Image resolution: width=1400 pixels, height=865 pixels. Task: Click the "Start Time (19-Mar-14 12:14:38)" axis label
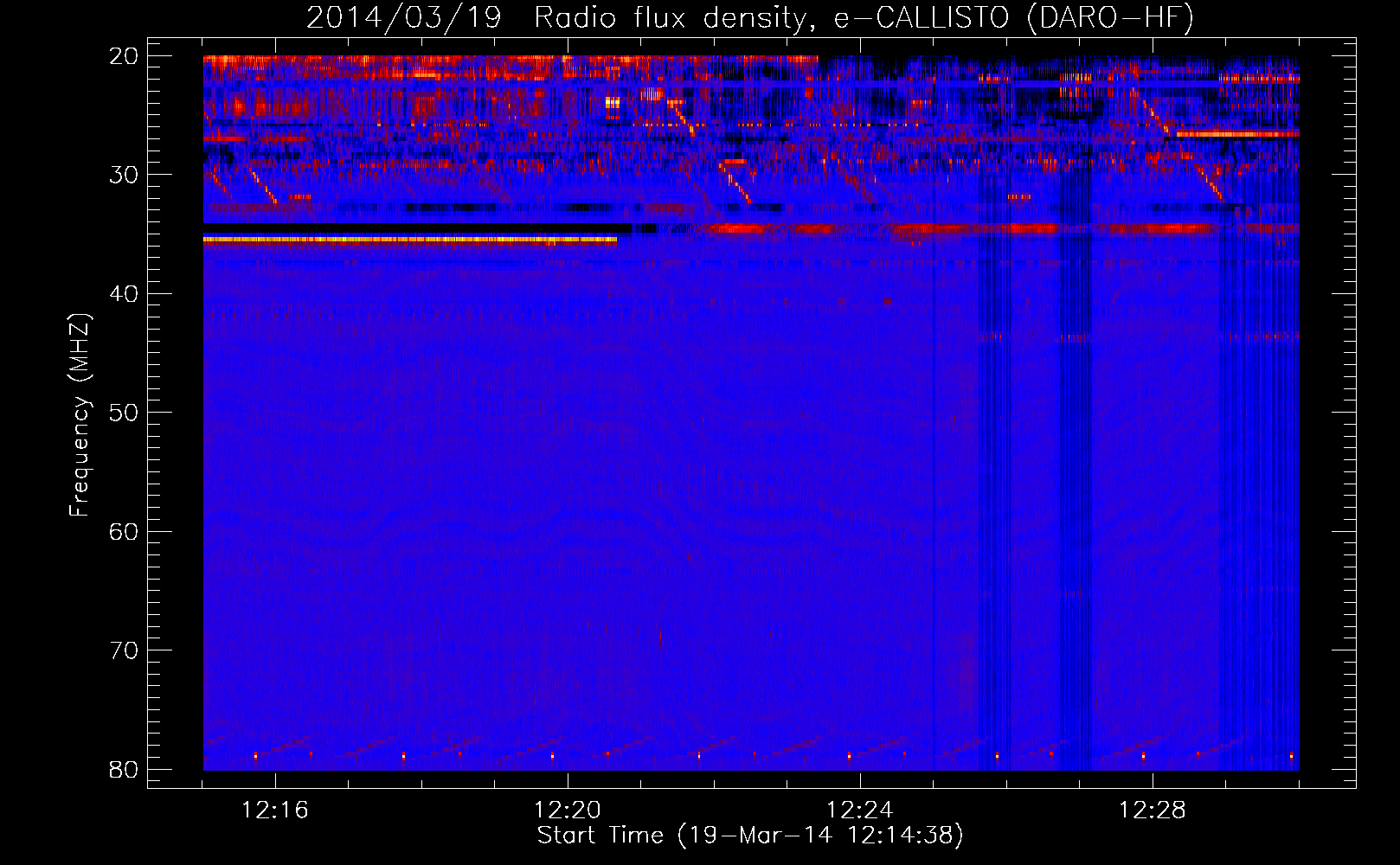point(750,836)
